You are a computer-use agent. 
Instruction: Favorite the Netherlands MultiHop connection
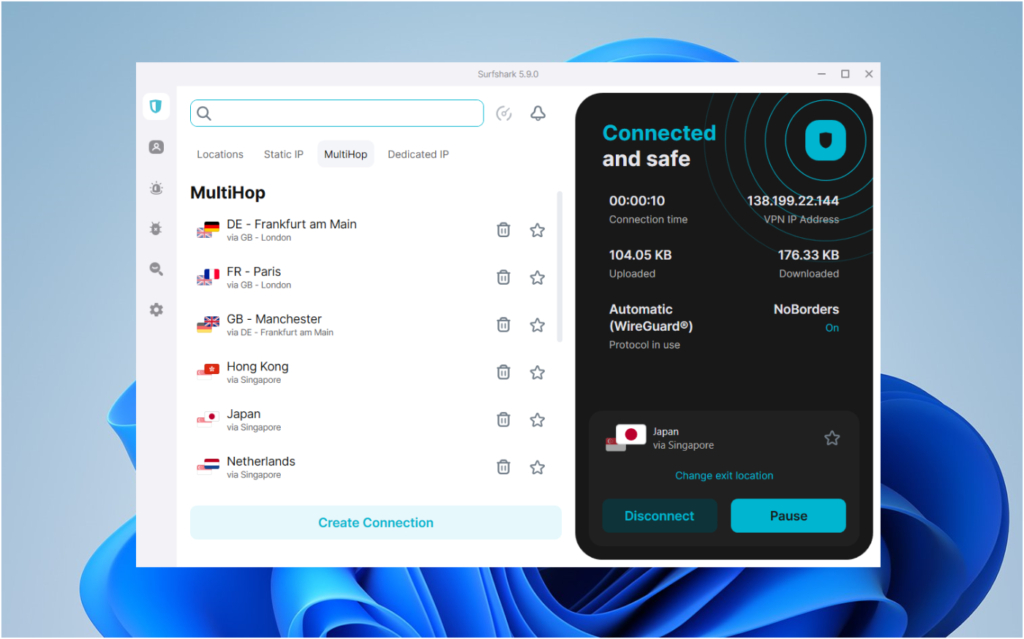(x=537, y=467)
